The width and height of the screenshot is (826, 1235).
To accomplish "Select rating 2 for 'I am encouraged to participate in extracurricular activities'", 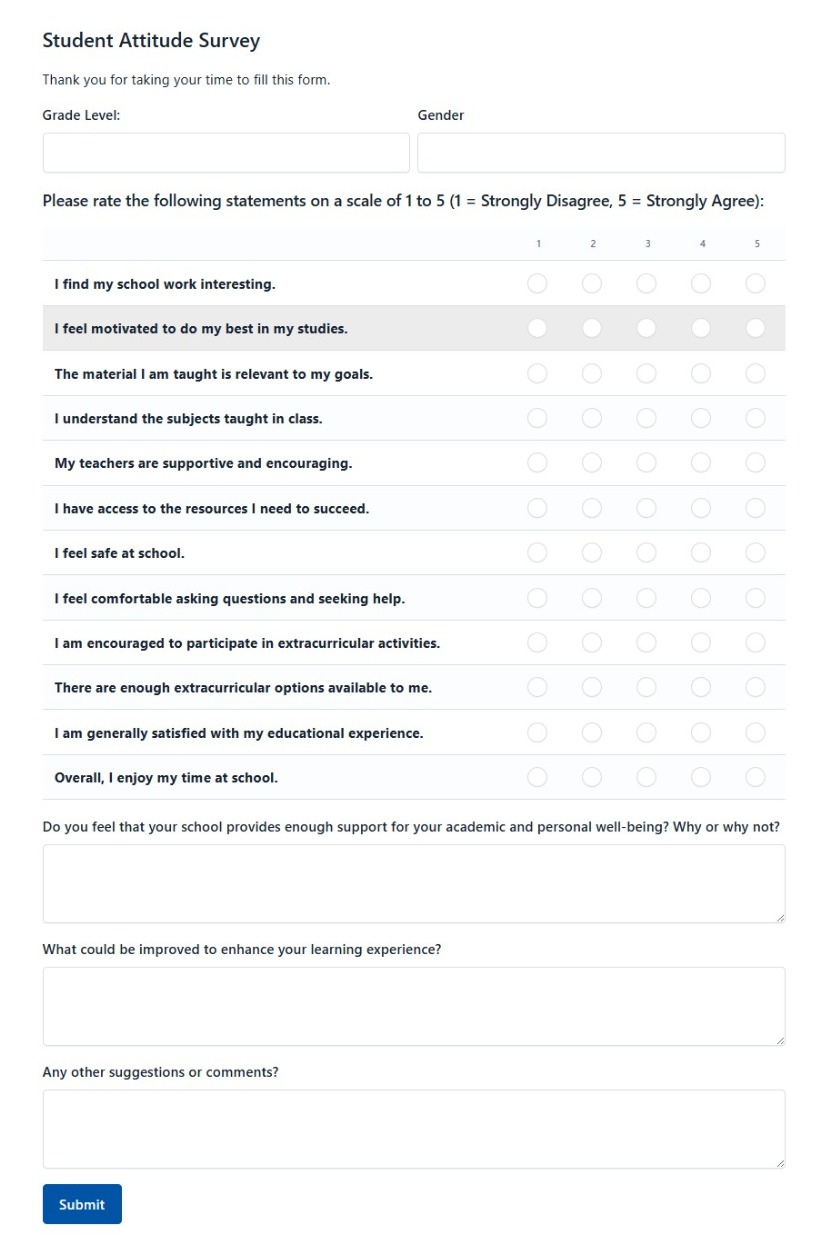I will [592, 642].
